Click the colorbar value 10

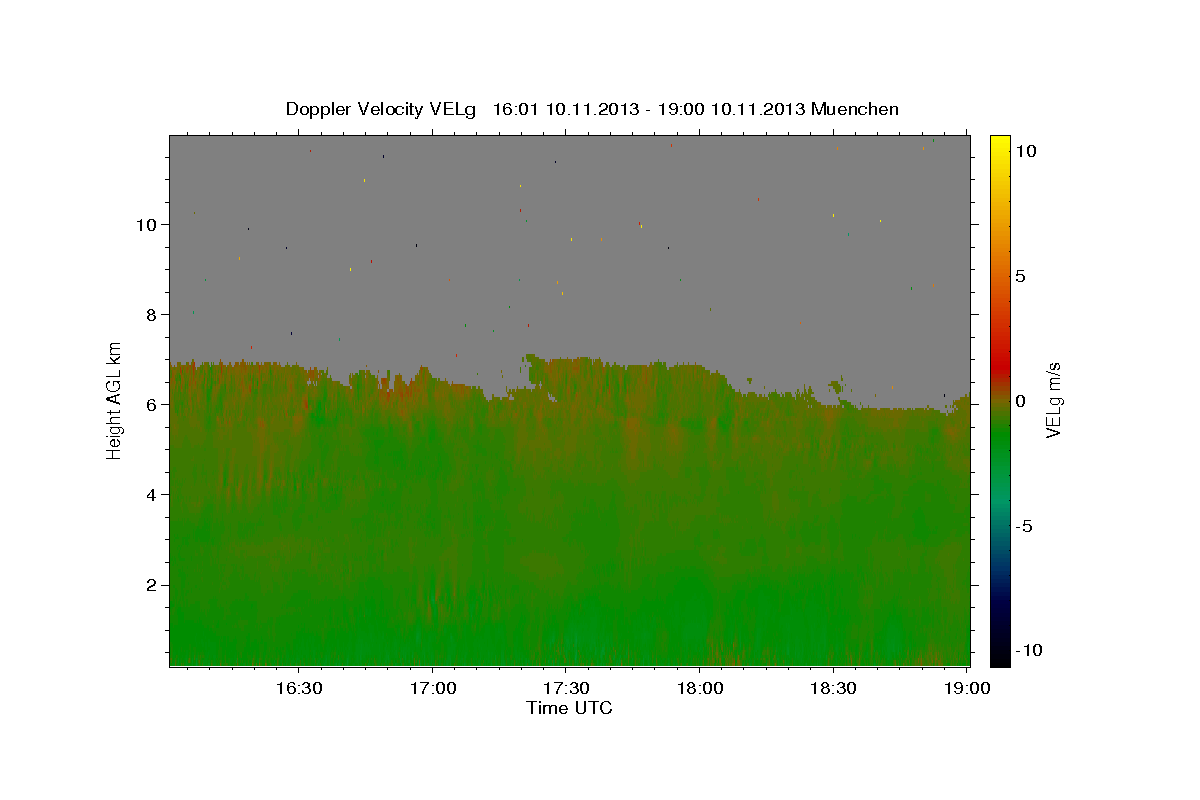1025,151
